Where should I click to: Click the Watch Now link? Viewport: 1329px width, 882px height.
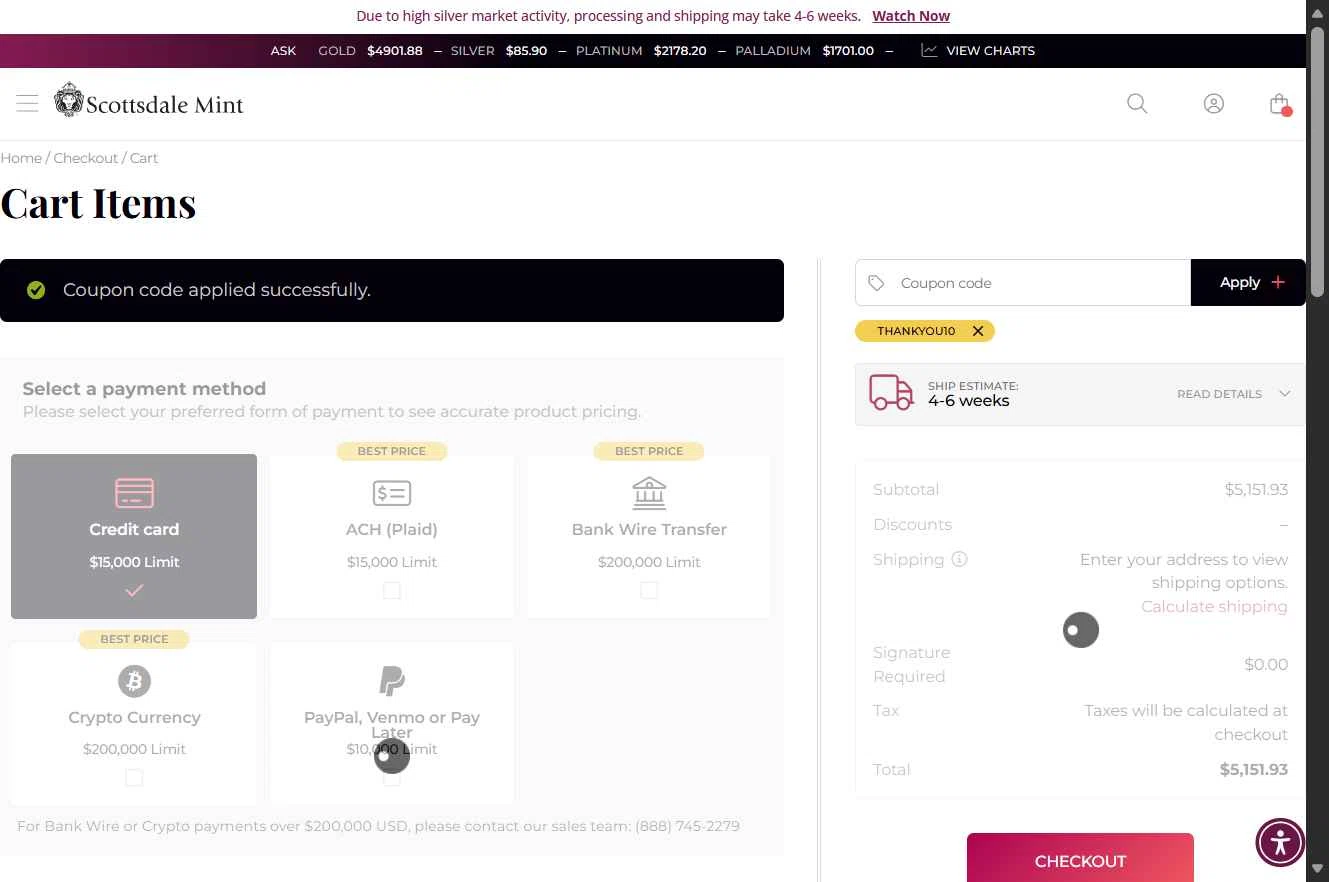(x=911, y=16)
